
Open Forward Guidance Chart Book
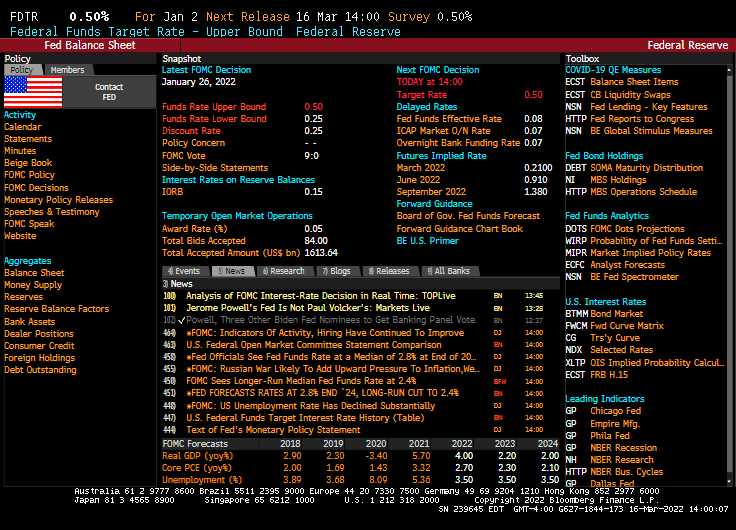pyautogui.click(x=459, y=229)
